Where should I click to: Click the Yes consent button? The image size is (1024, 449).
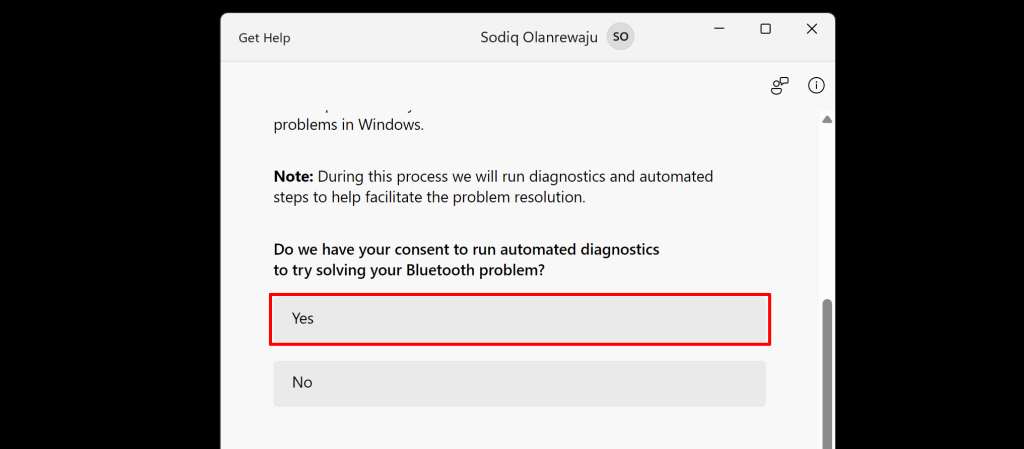point(519,318)
